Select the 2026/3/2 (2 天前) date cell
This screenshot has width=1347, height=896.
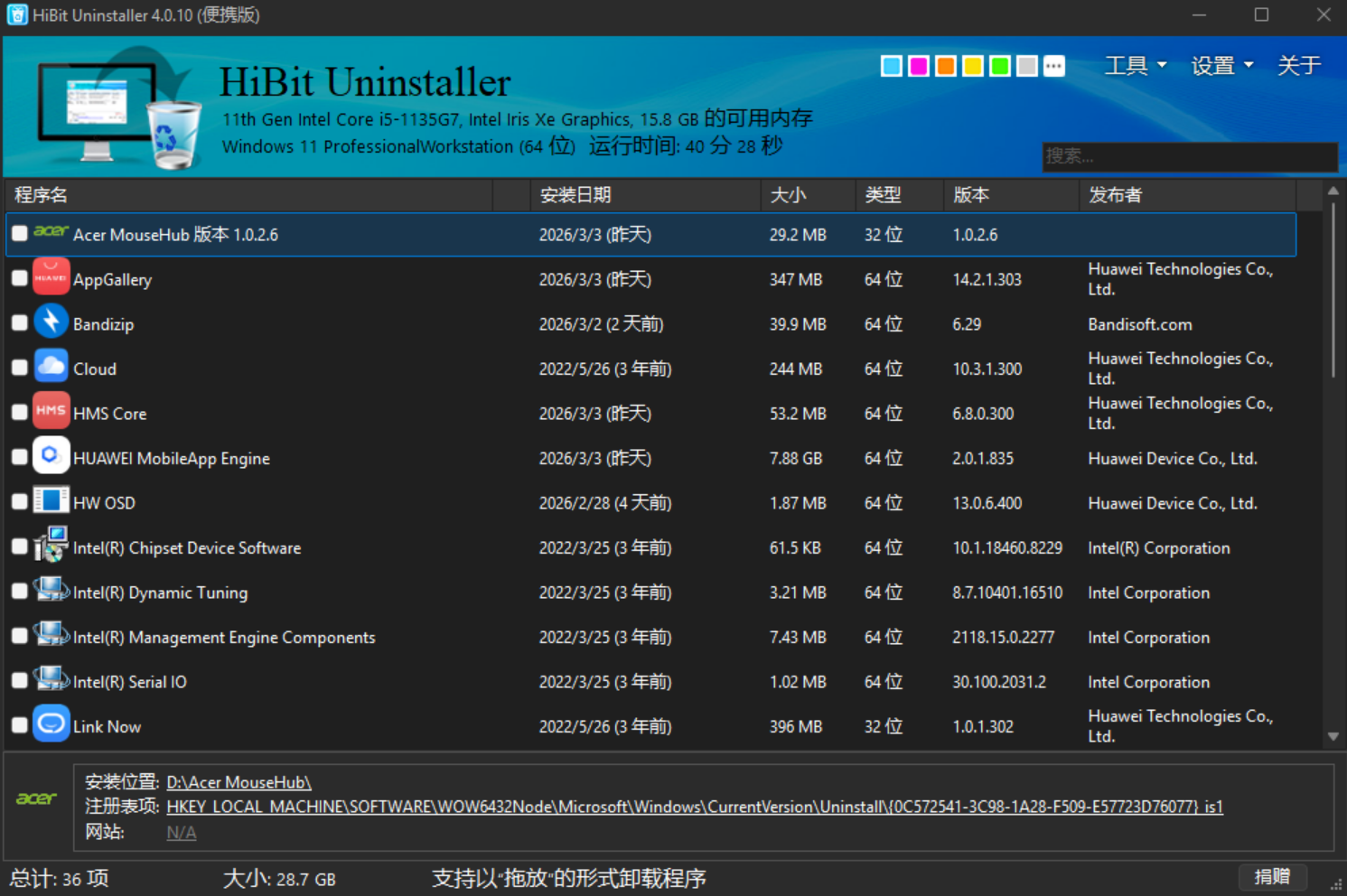coord(602,324)
